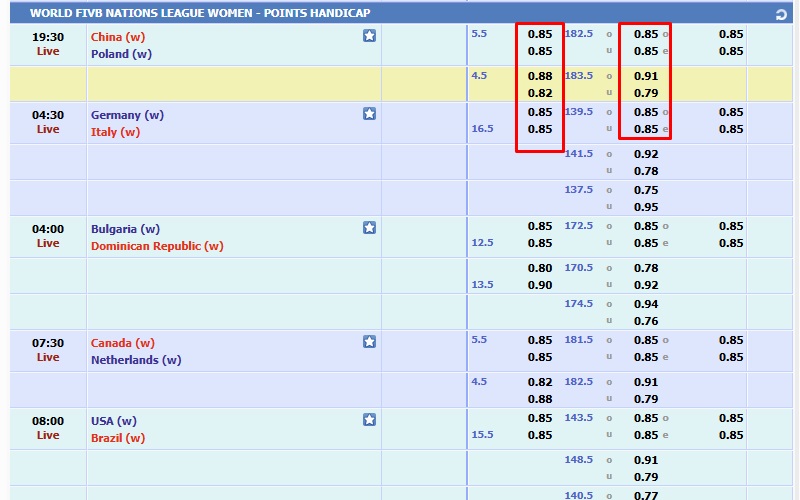Mark Canada vs Netherlands as favorite
Image resolution: width=800 pixels, height=500 pixels.
[369, 342]
